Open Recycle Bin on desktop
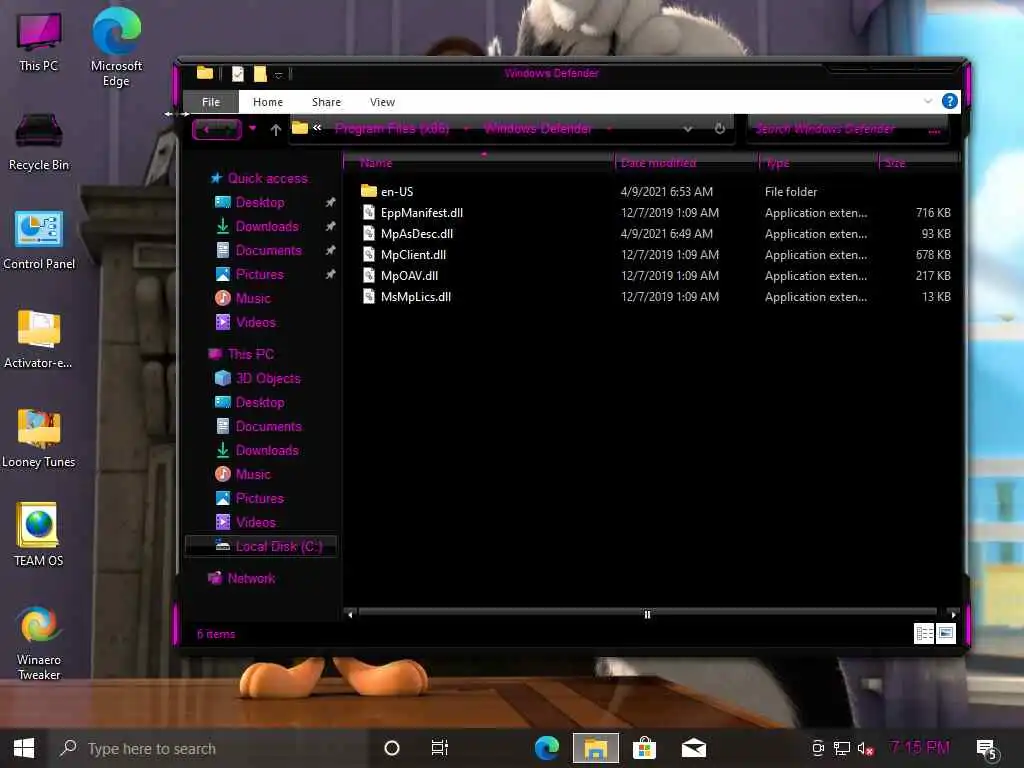Screen dimensions: 1024x768 click(x=39, y=141)
